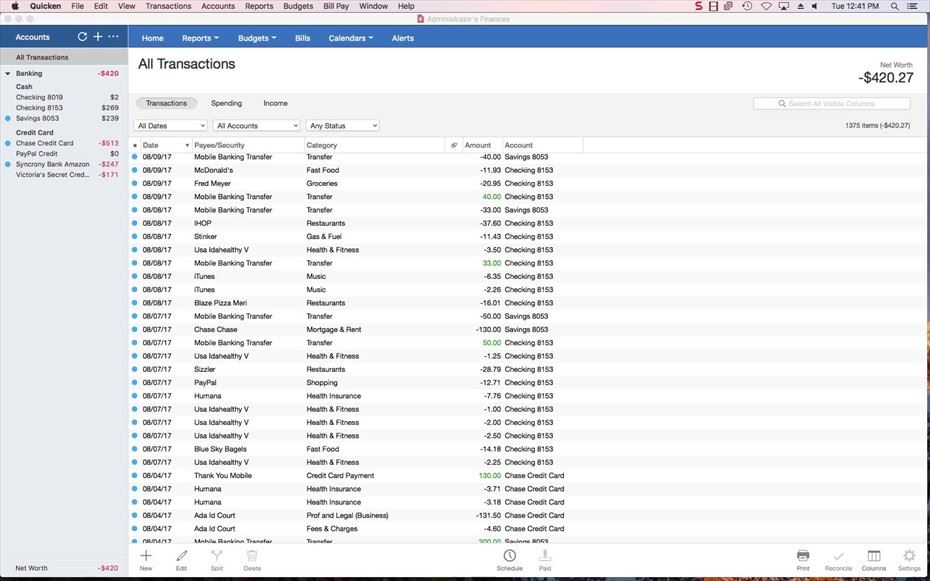Toggle the blue status dot on the PayPal row
The image size is (930, 581).
(135, 383)
